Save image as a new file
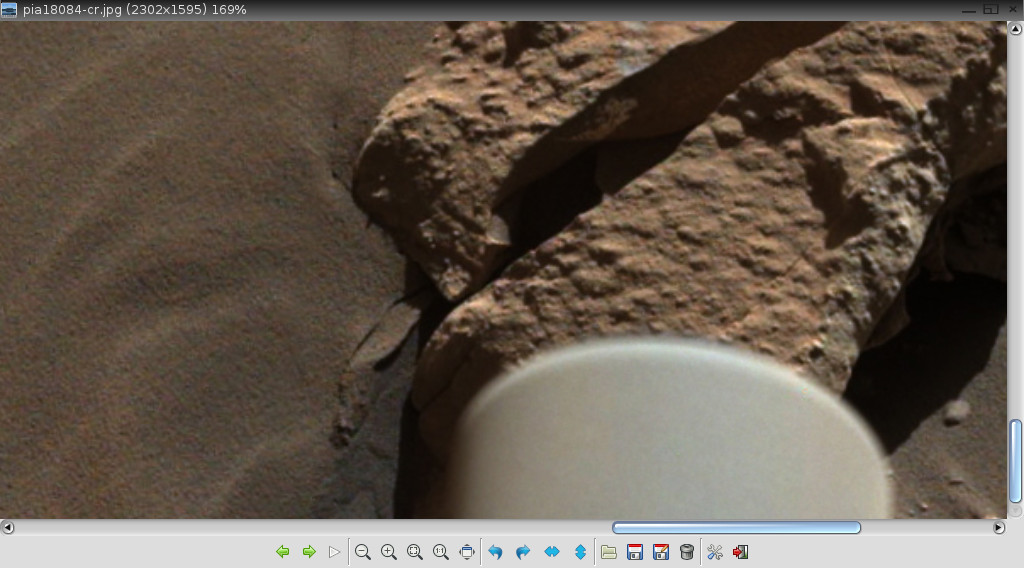 (661, 552)
